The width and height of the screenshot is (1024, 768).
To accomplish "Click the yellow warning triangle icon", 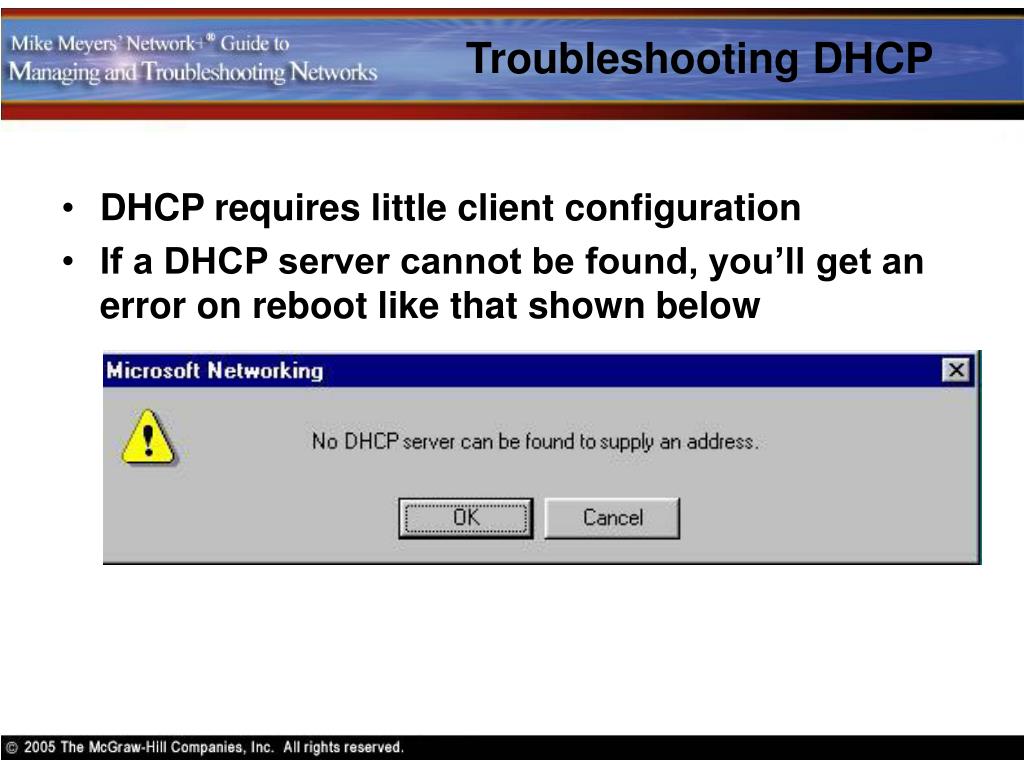I will point(148,438).
